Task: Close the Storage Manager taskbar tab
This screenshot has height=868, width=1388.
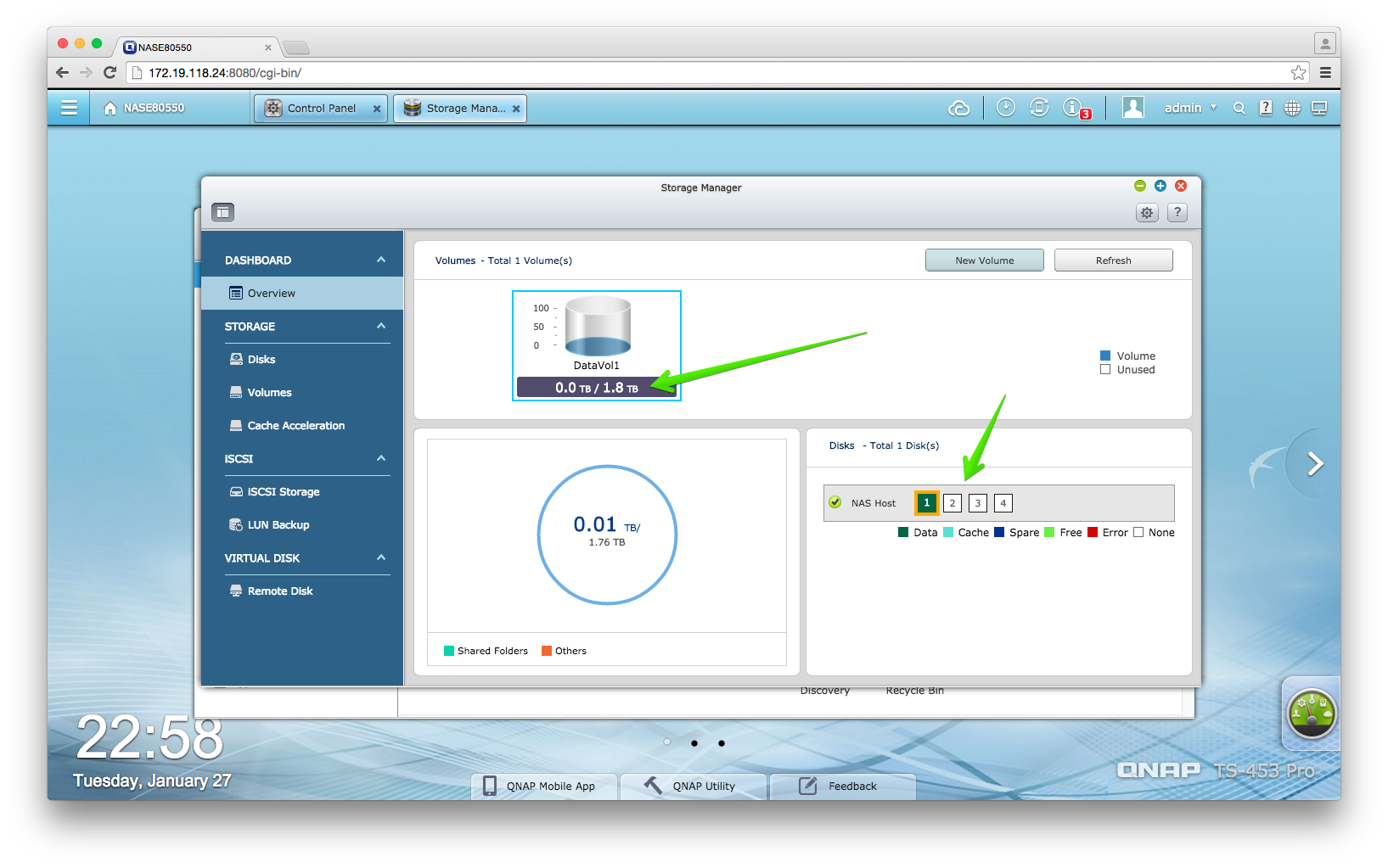Action: pos(516,109)
